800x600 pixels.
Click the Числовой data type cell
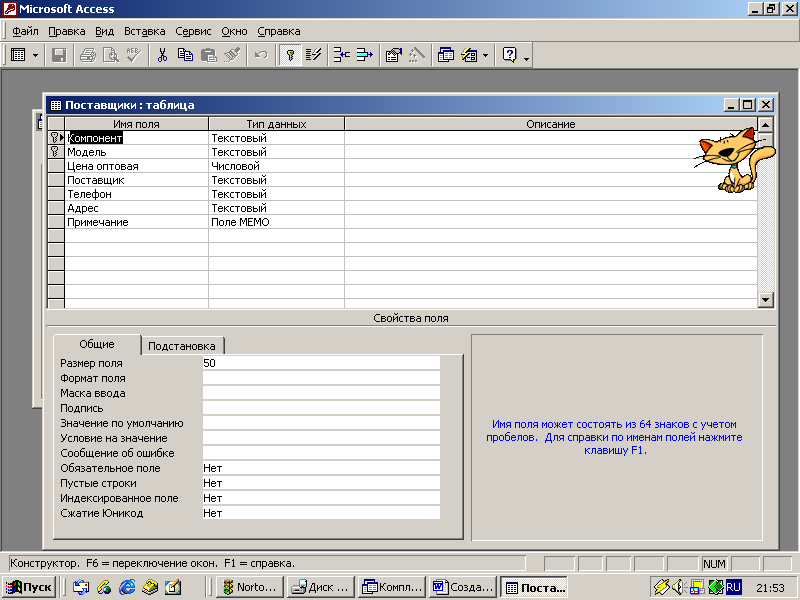pyautogui.click(x=277, y=166)
